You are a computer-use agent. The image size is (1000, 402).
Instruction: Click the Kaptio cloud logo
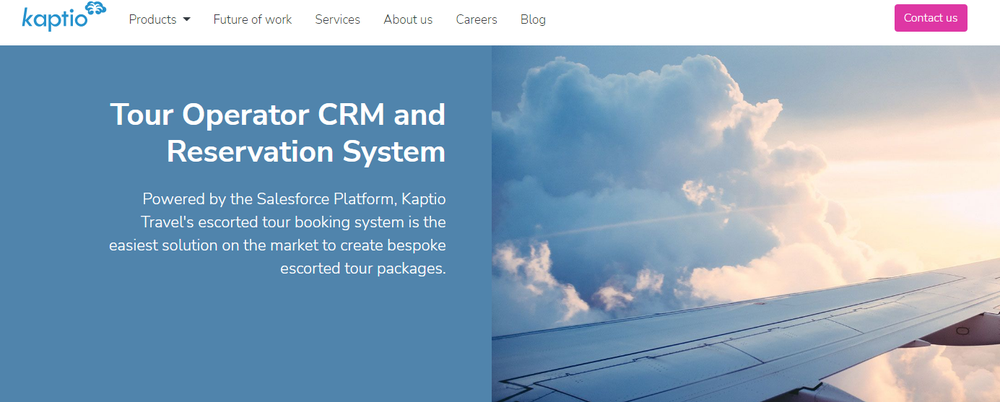64,17
